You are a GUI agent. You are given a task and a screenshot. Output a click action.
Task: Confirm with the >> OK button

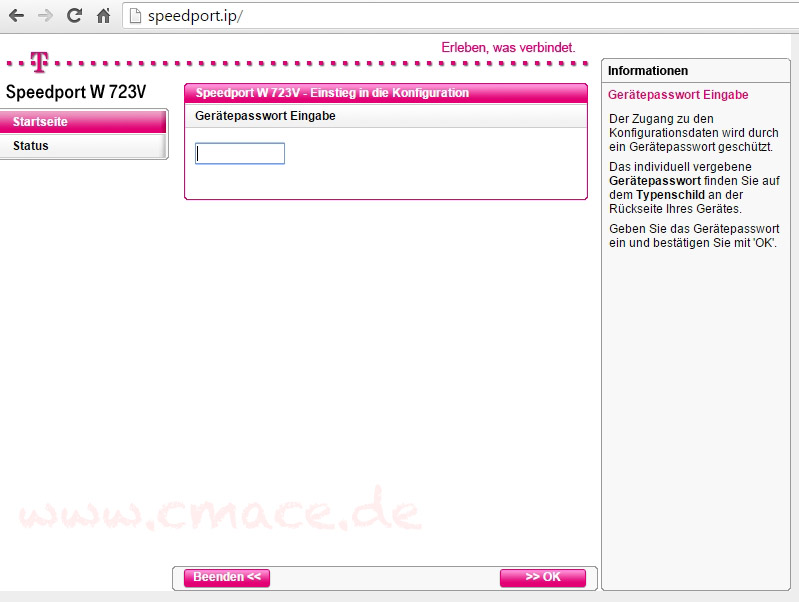pos(542,577)
